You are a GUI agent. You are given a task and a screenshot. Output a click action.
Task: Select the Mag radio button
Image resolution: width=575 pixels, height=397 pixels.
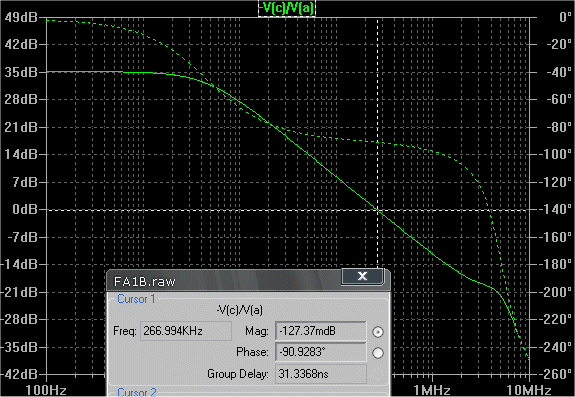378,332
